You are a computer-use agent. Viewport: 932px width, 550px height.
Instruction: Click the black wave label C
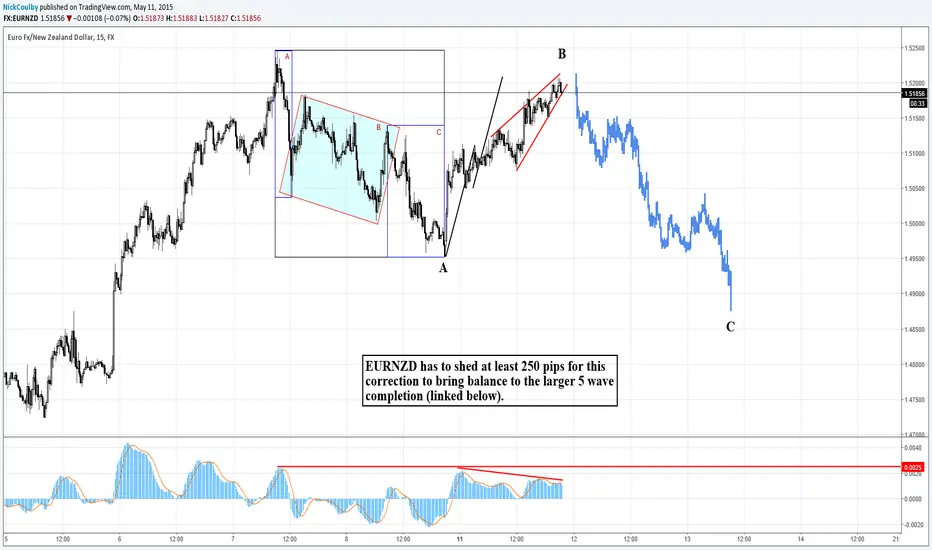[731, 326]
